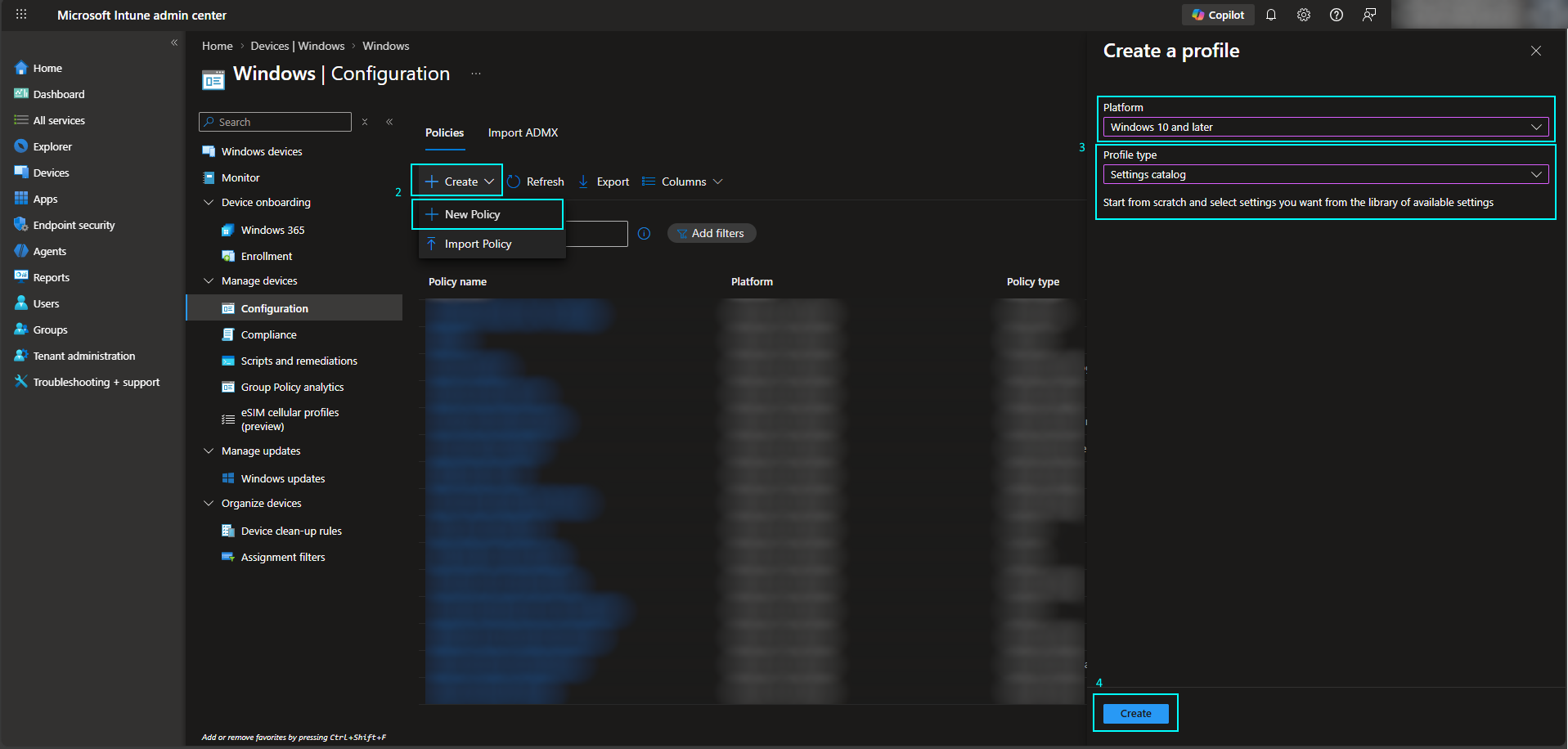Close the Create a profile pane
Image resolution: width=1568 pixels, height=749 pixels.
point(1536,51)
